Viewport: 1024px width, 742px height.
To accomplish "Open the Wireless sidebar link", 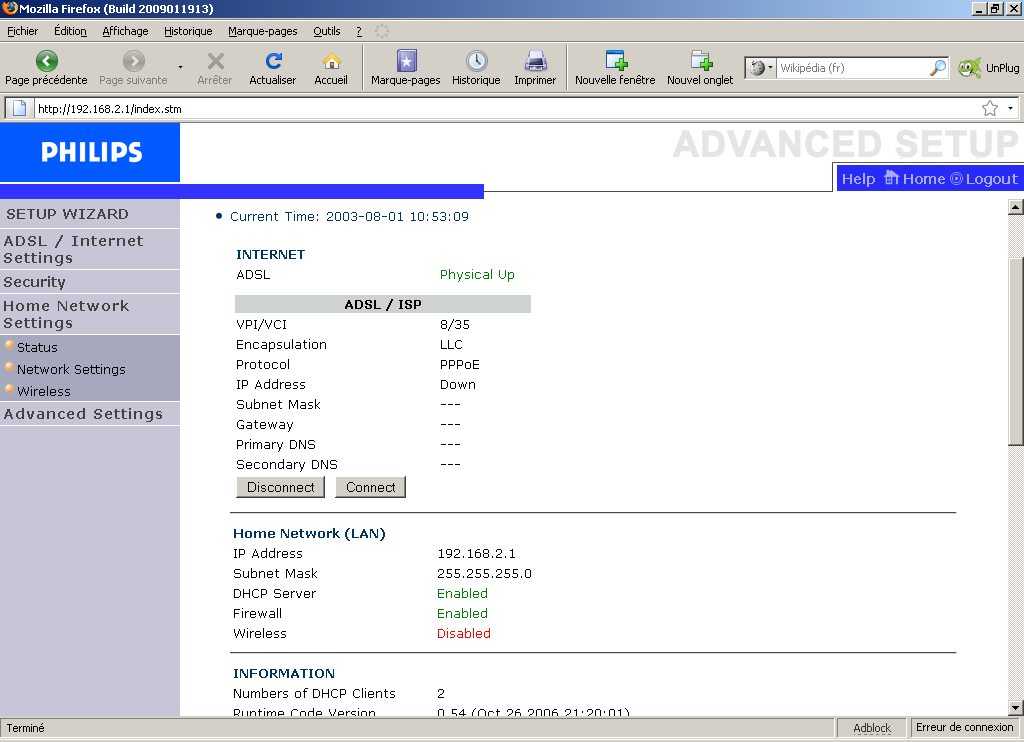I will 44,391.
